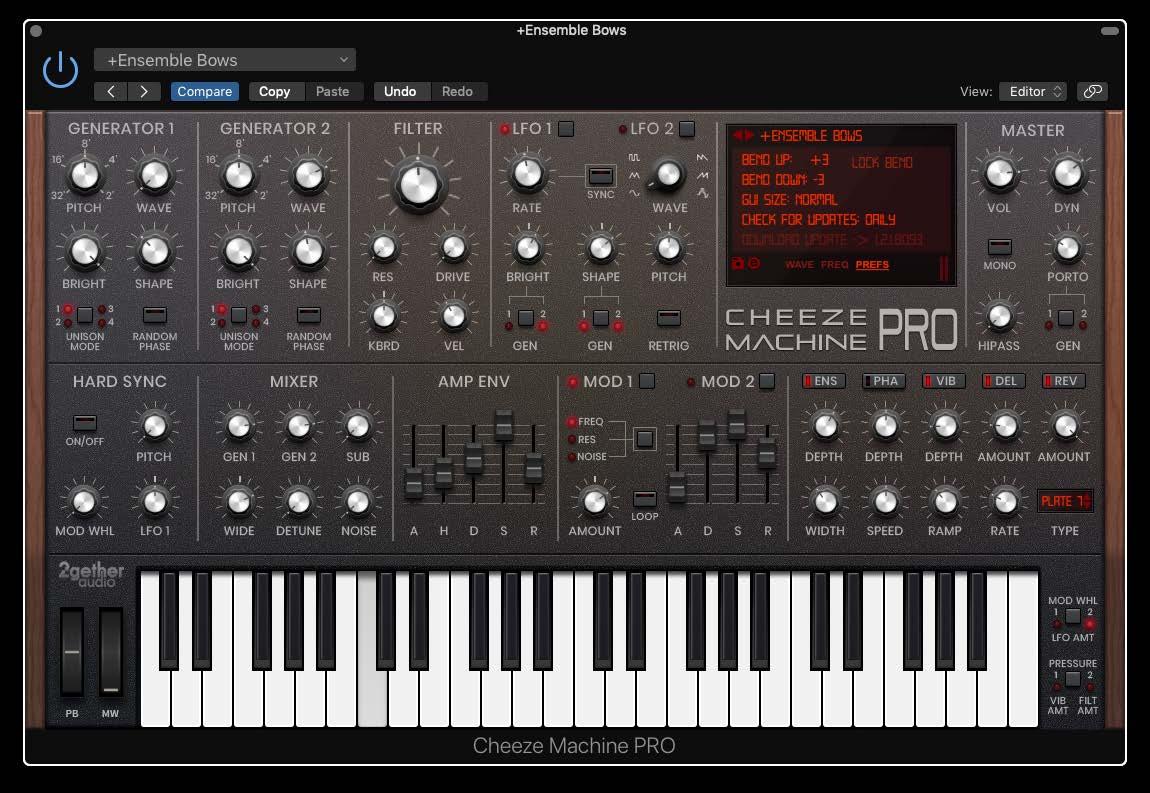
Task: Toggle the MOD 2 enable square
Action: (767, 381)
